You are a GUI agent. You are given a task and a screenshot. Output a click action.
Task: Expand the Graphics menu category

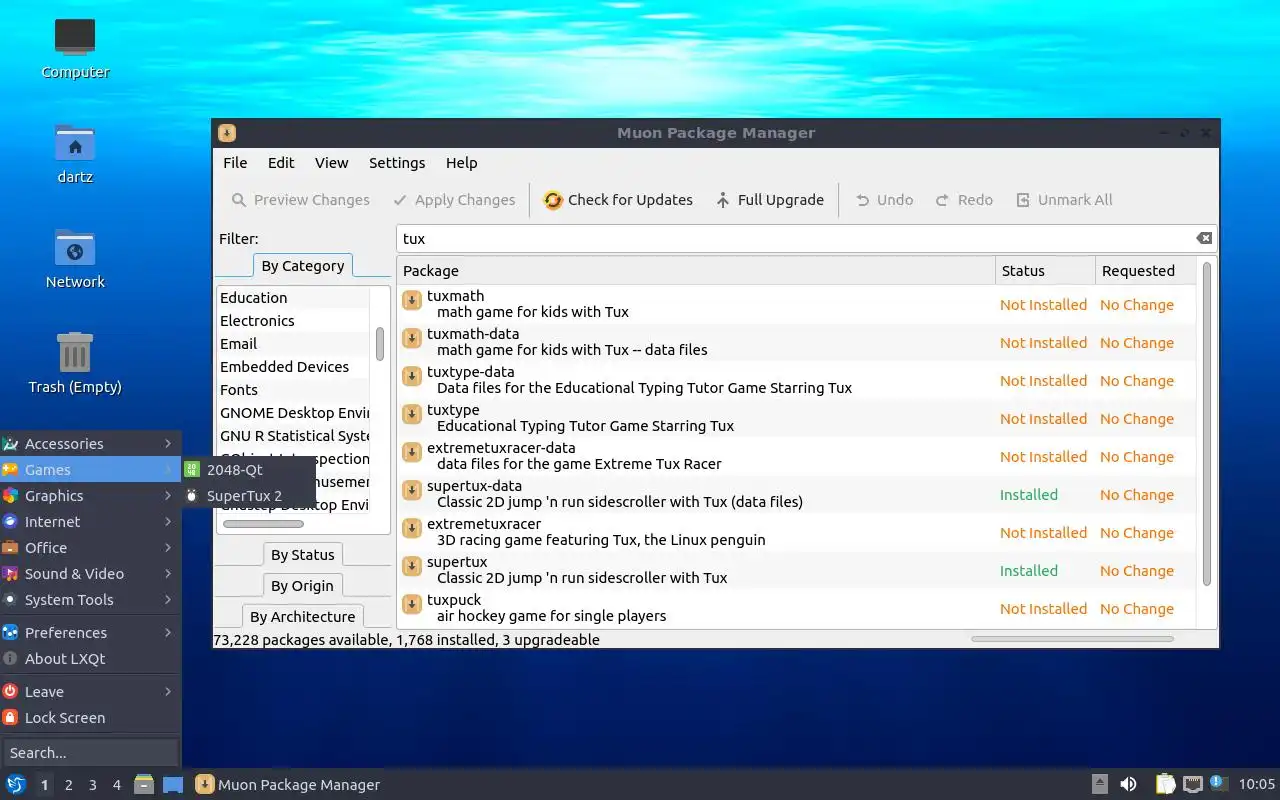click(90, 496)
